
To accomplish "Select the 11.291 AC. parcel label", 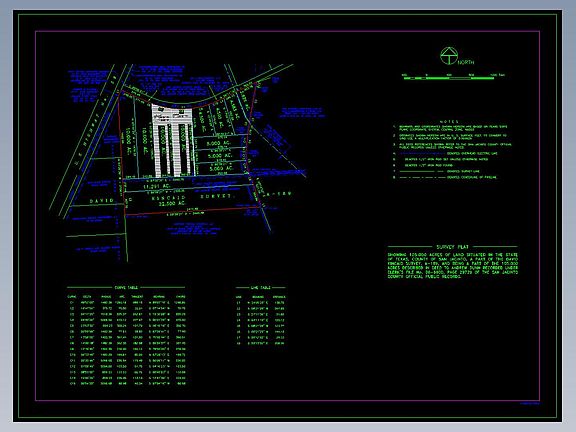I will pyautogui.click(x=157, y=187).
